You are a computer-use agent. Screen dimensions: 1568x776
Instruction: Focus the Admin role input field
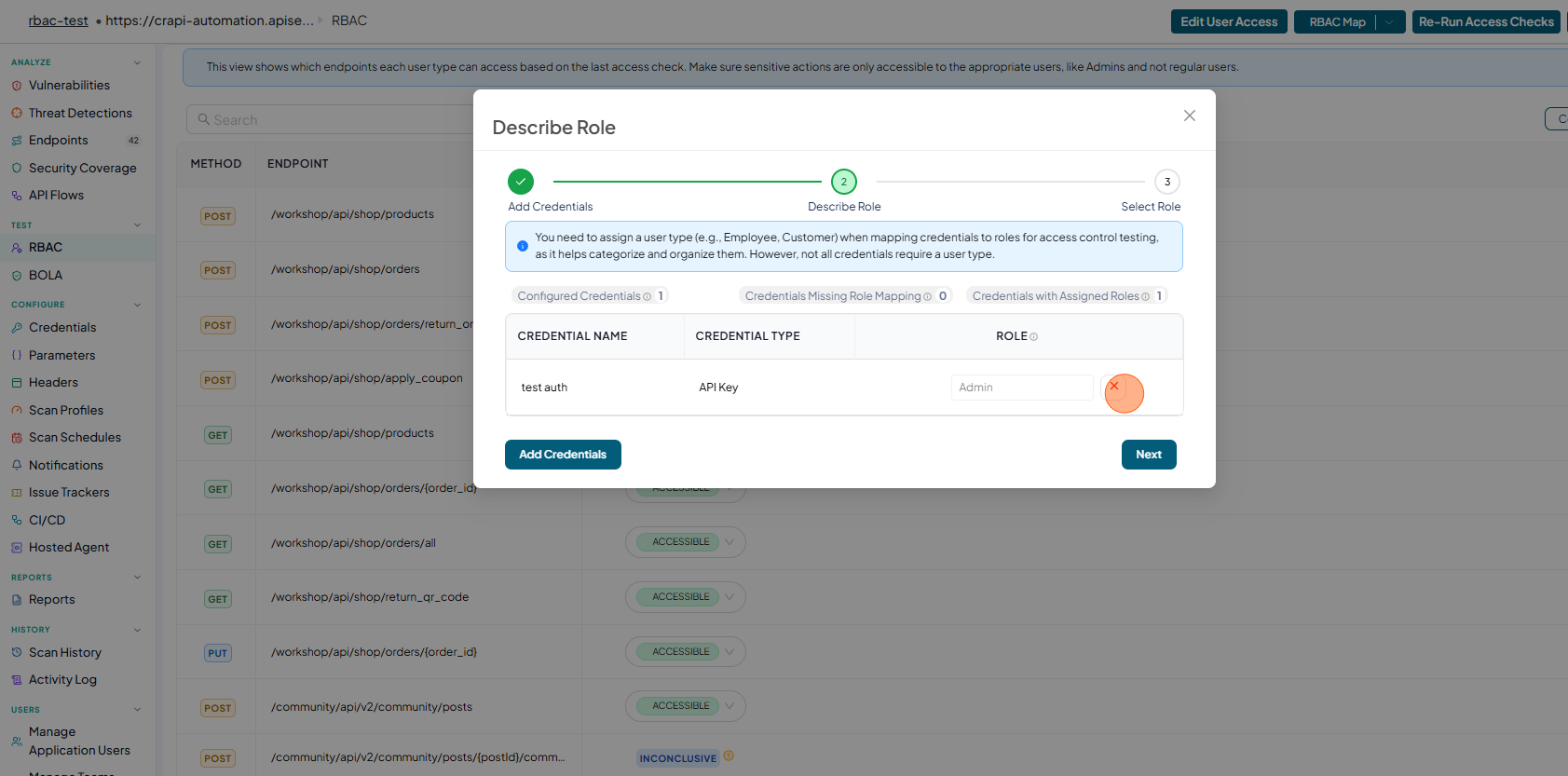click(1022, 388)
